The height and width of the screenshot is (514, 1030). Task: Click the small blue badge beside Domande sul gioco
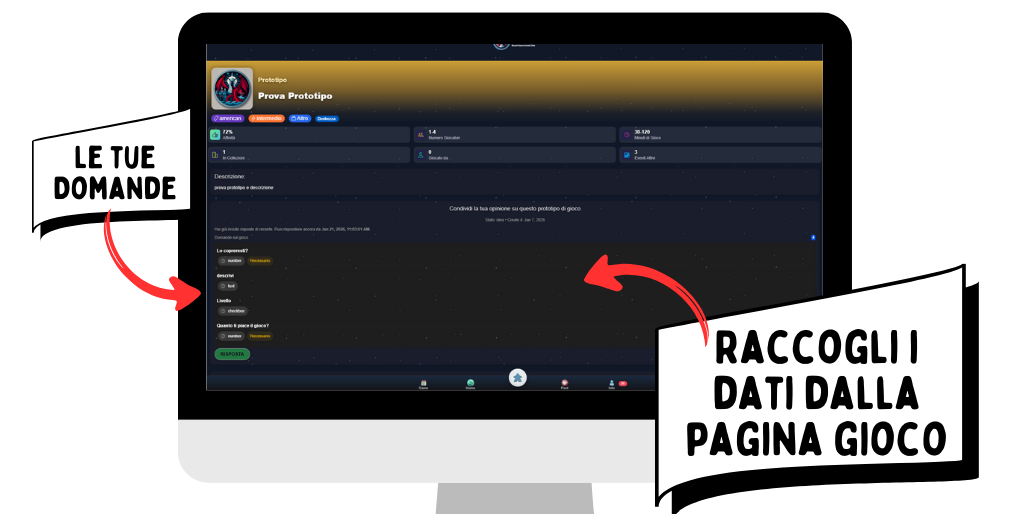tap(813, 238)
